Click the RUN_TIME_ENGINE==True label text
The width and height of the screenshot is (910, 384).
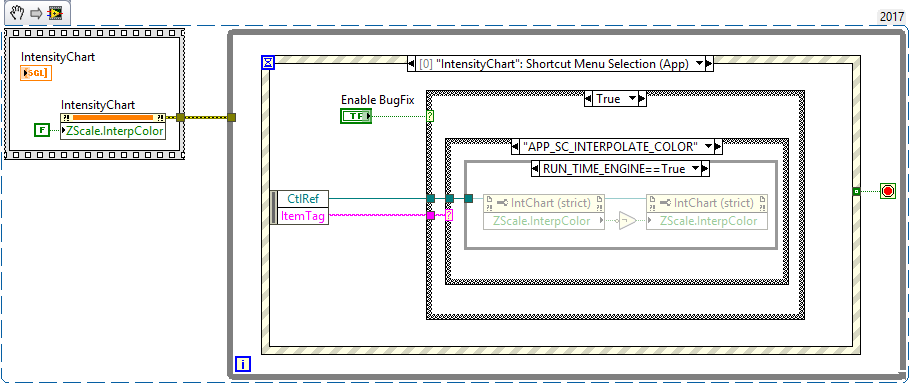[613, 169]
